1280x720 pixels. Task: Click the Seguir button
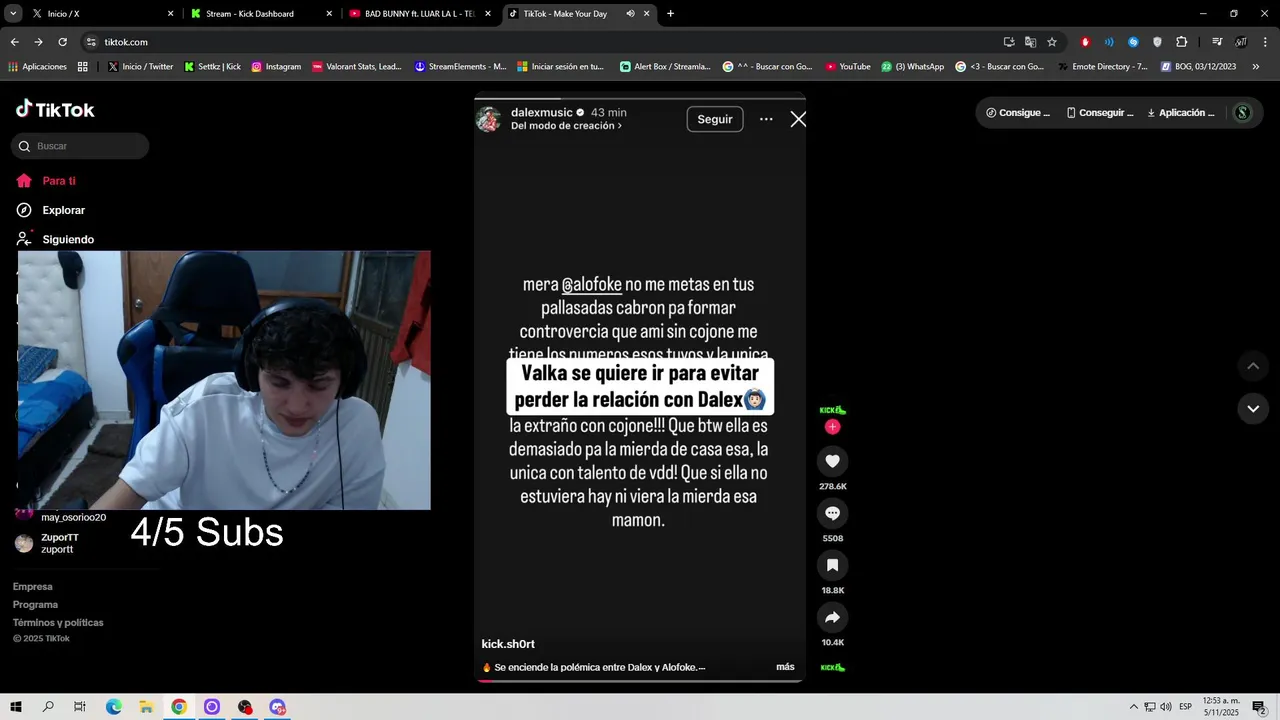coord(715,119)
